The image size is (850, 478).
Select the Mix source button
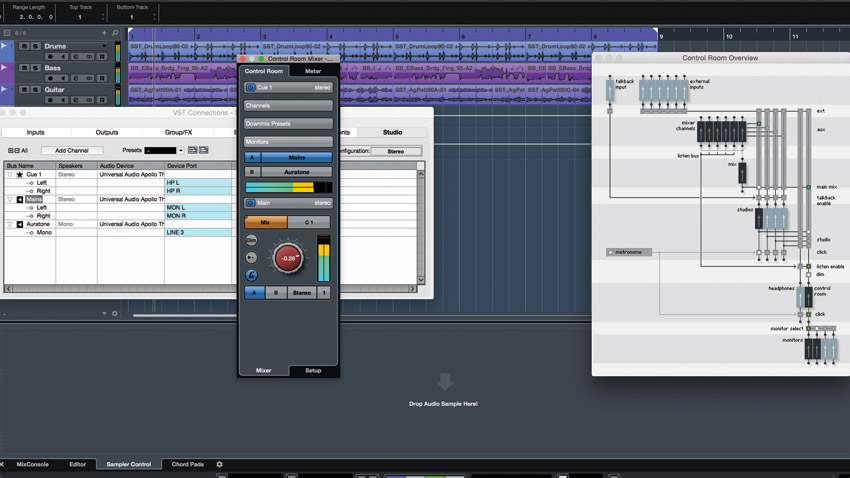[266, 222]
